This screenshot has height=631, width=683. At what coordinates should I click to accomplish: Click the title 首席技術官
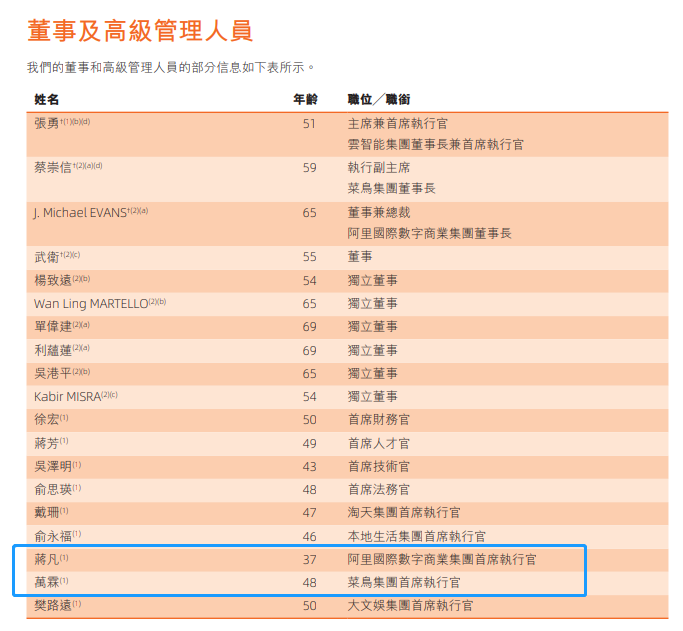(x=379, y=467)
